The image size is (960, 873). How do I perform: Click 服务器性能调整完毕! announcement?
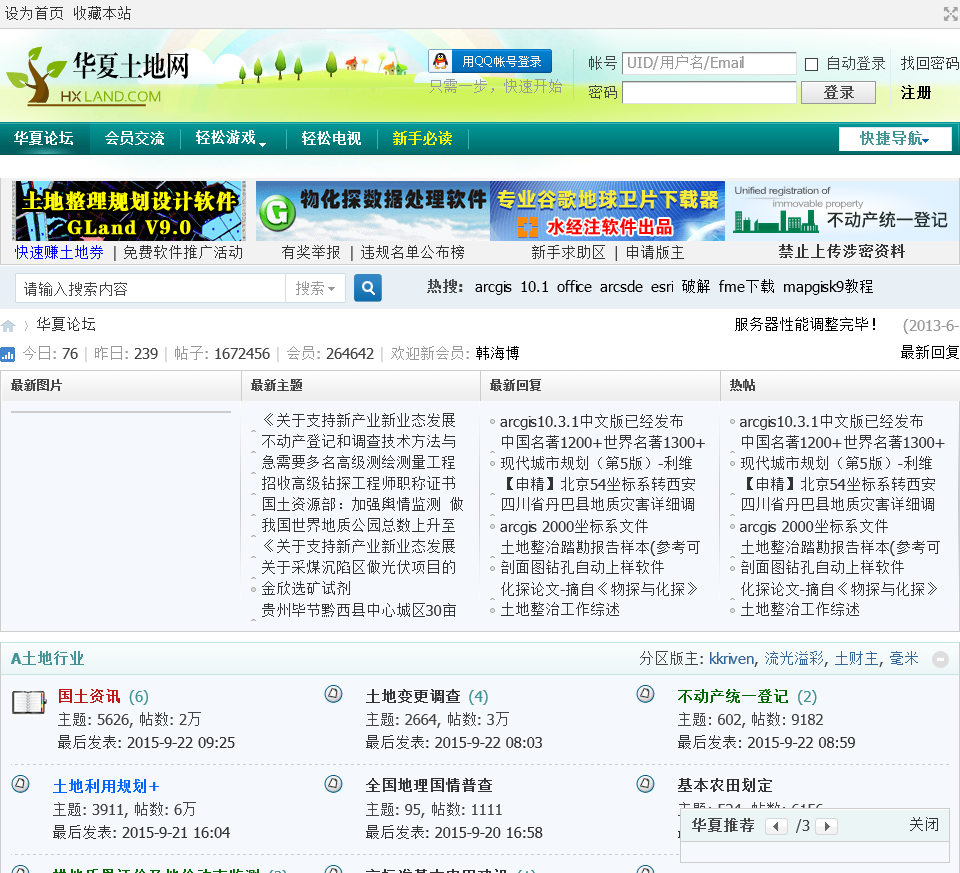pyautogui.click(x=806, y=324)
